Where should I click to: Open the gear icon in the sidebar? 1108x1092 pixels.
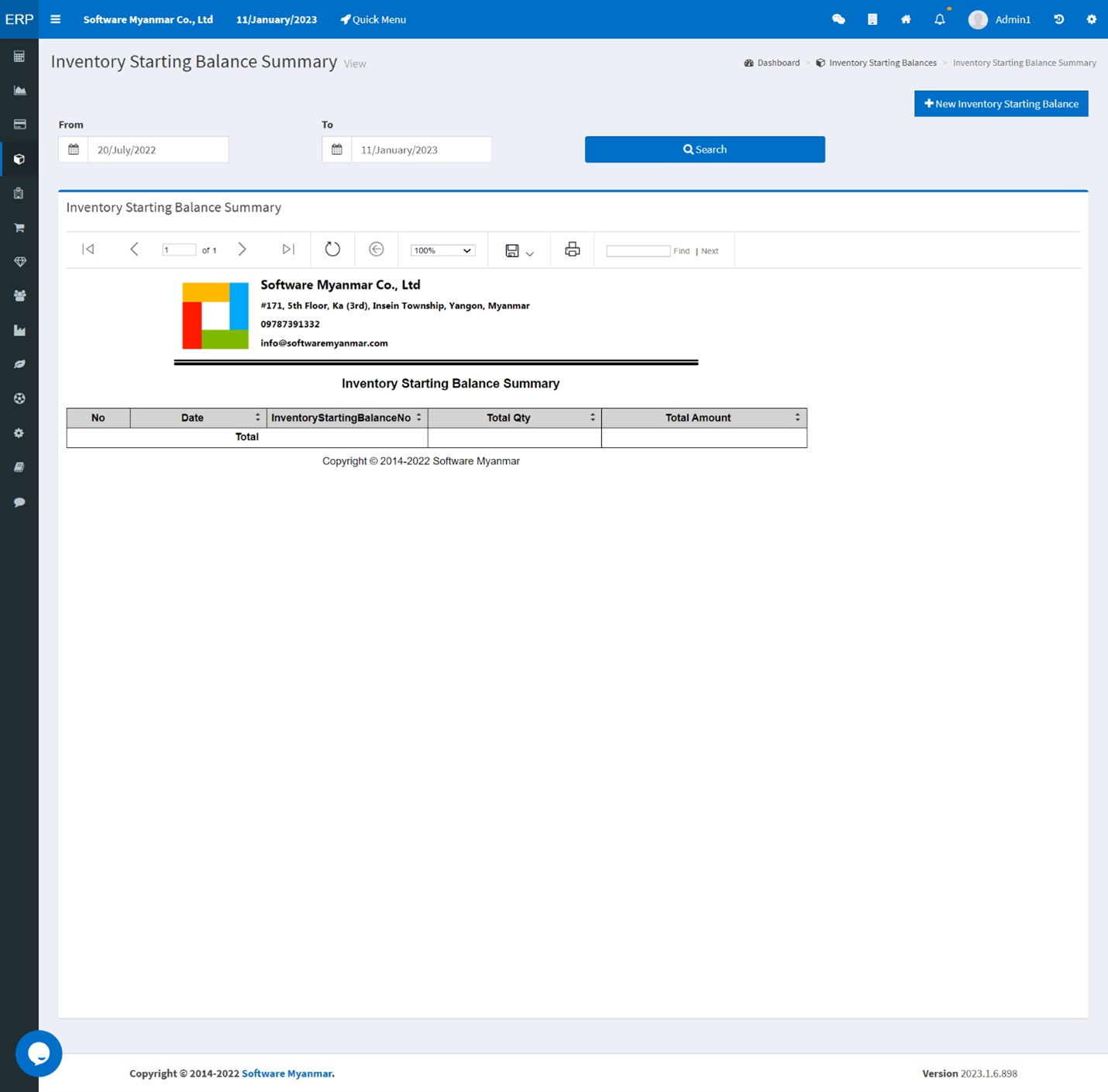point(19,433)
